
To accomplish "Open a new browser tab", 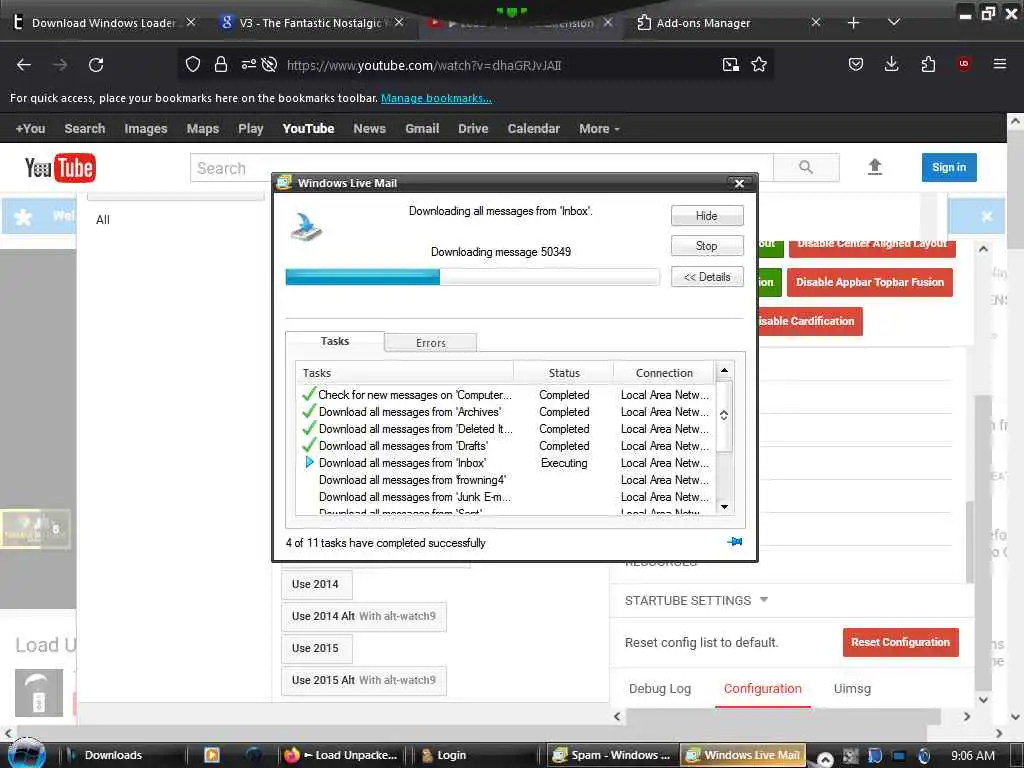I will pyautogui.click(x=854, y=23).
